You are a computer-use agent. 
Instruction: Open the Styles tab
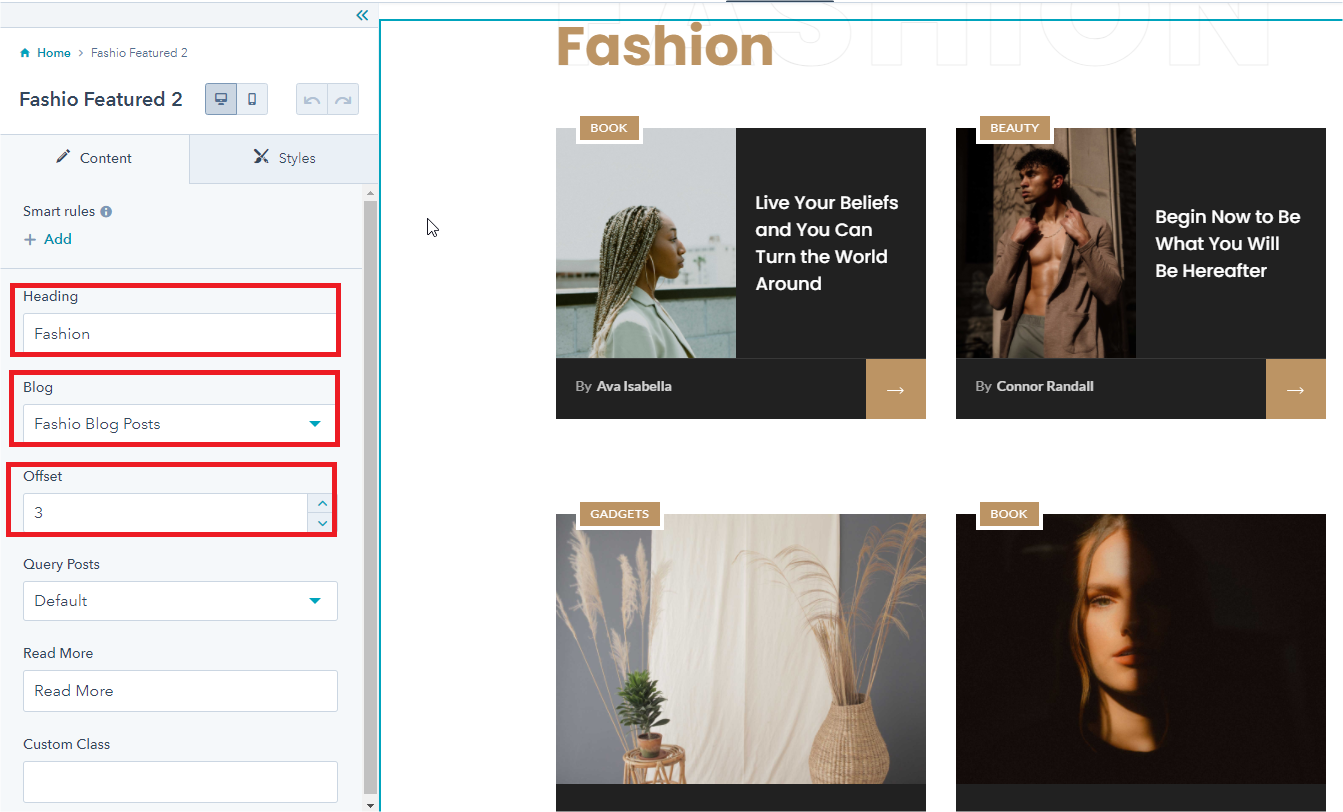click(x=284, y=158)
